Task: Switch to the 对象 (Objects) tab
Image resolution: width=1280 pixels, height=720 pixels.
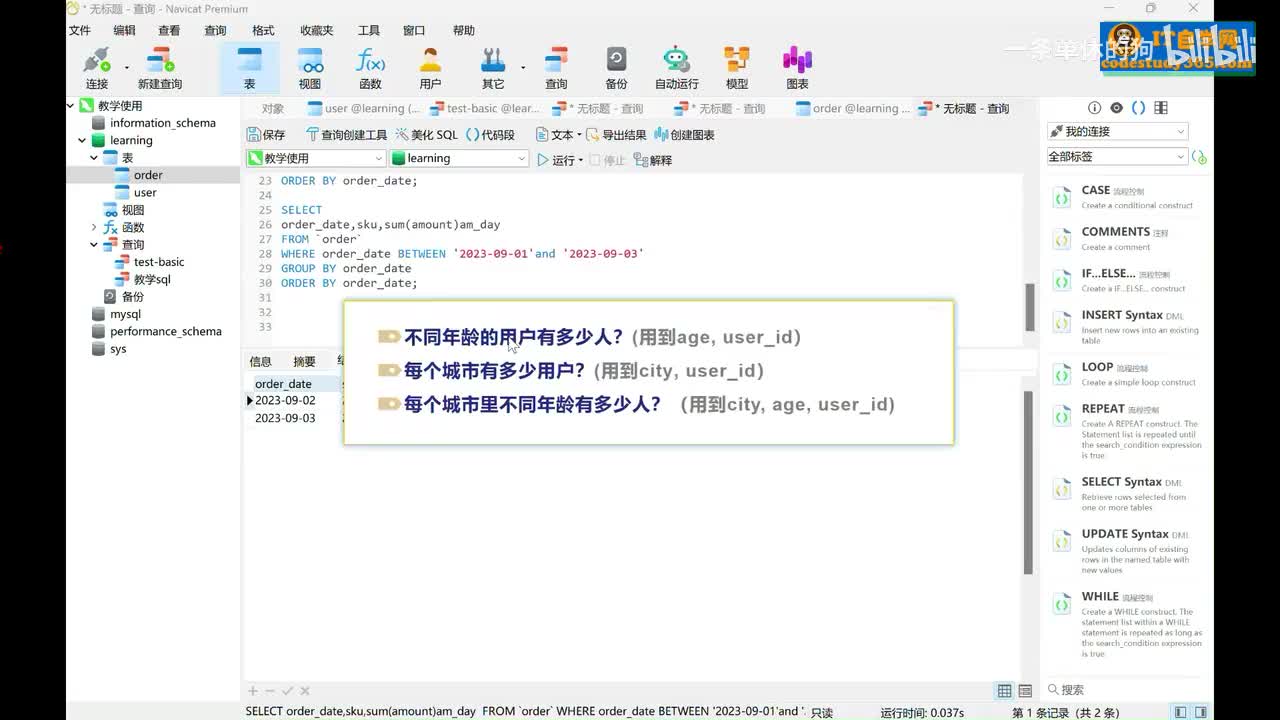Action: tap(273, 108)
